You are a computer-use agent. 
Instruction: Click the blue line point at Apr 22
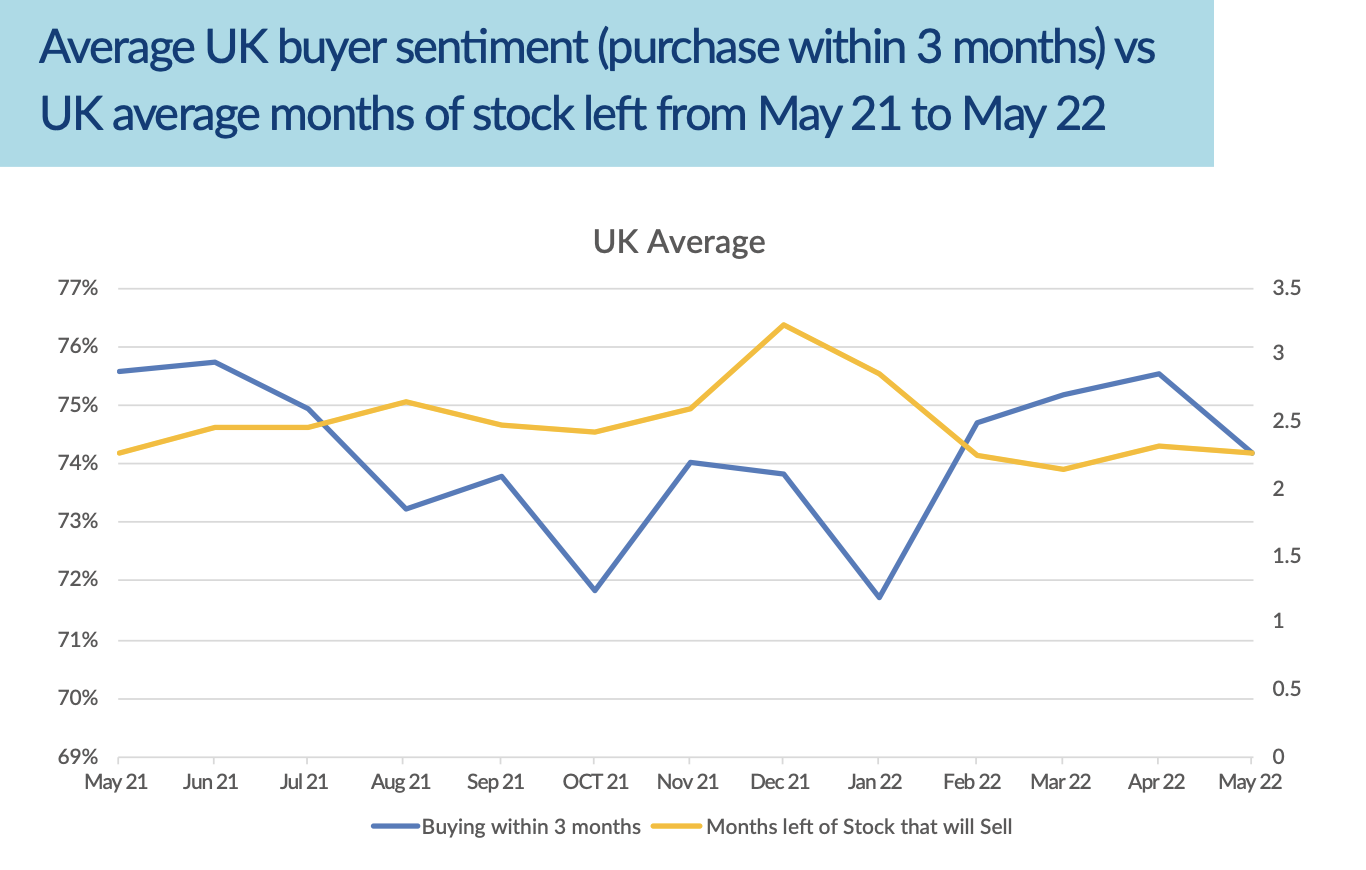tap(1158, 374)
